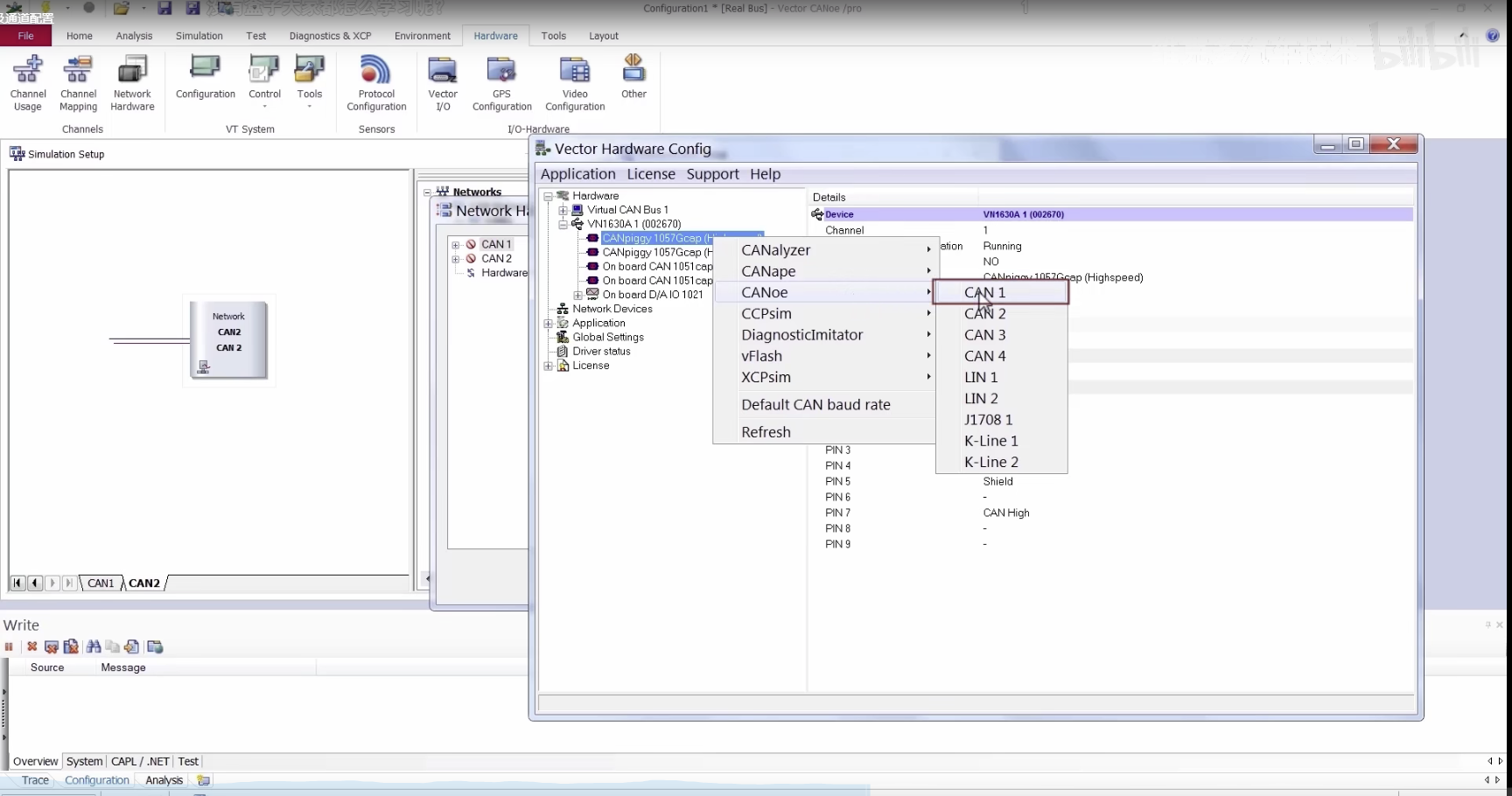Switch to CAN1 tab in Simulation Setup

click(101, 583)
